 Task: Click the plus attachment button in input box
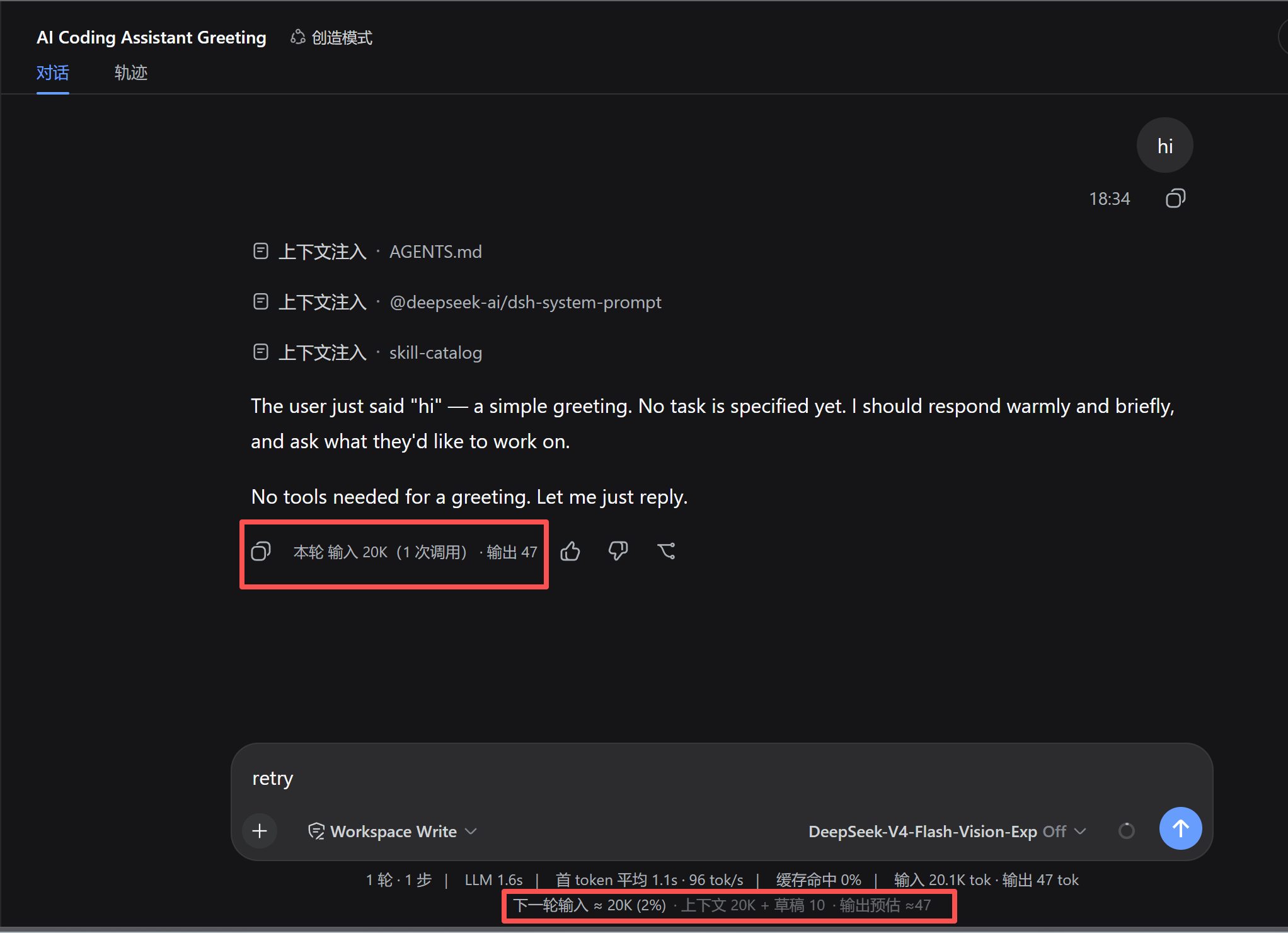[260, 831]
